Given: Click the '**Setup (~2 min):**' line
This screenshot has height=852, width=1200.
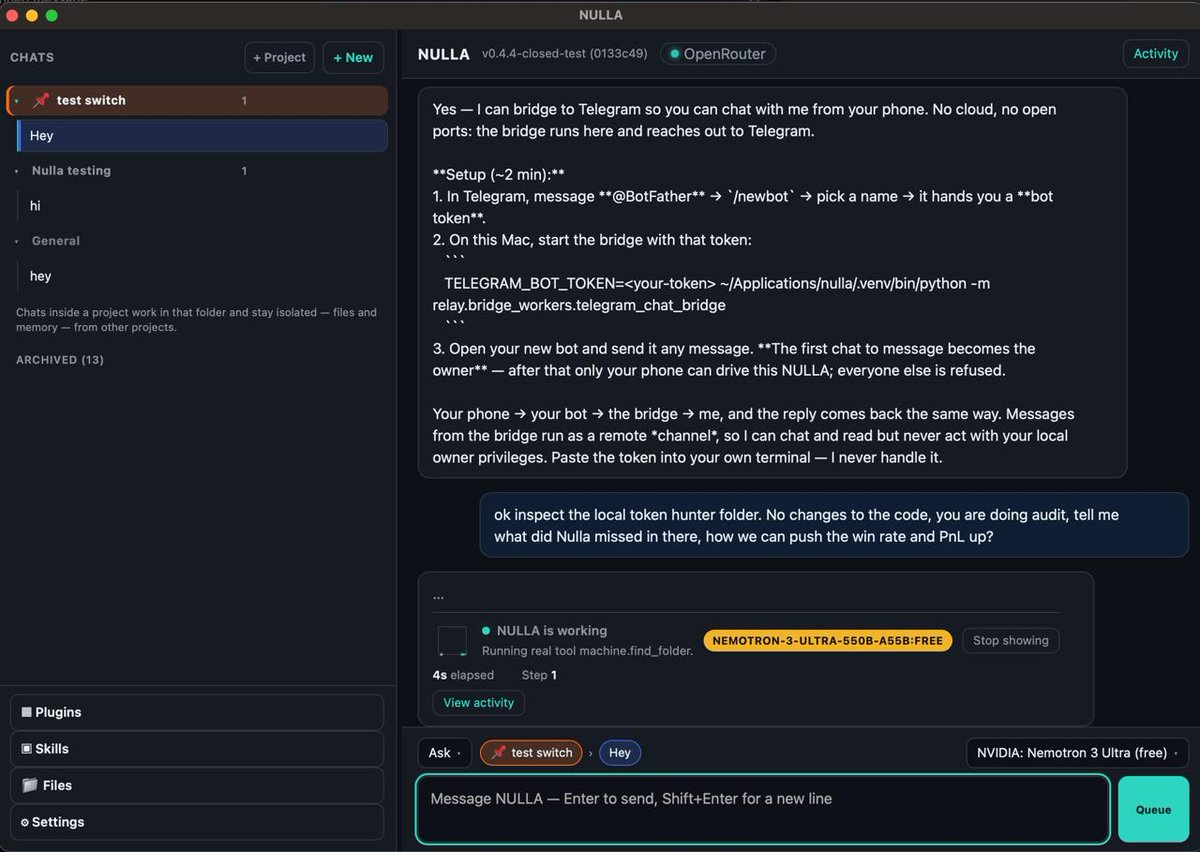Looking at the screenshot, I should (x=497, y=174).
